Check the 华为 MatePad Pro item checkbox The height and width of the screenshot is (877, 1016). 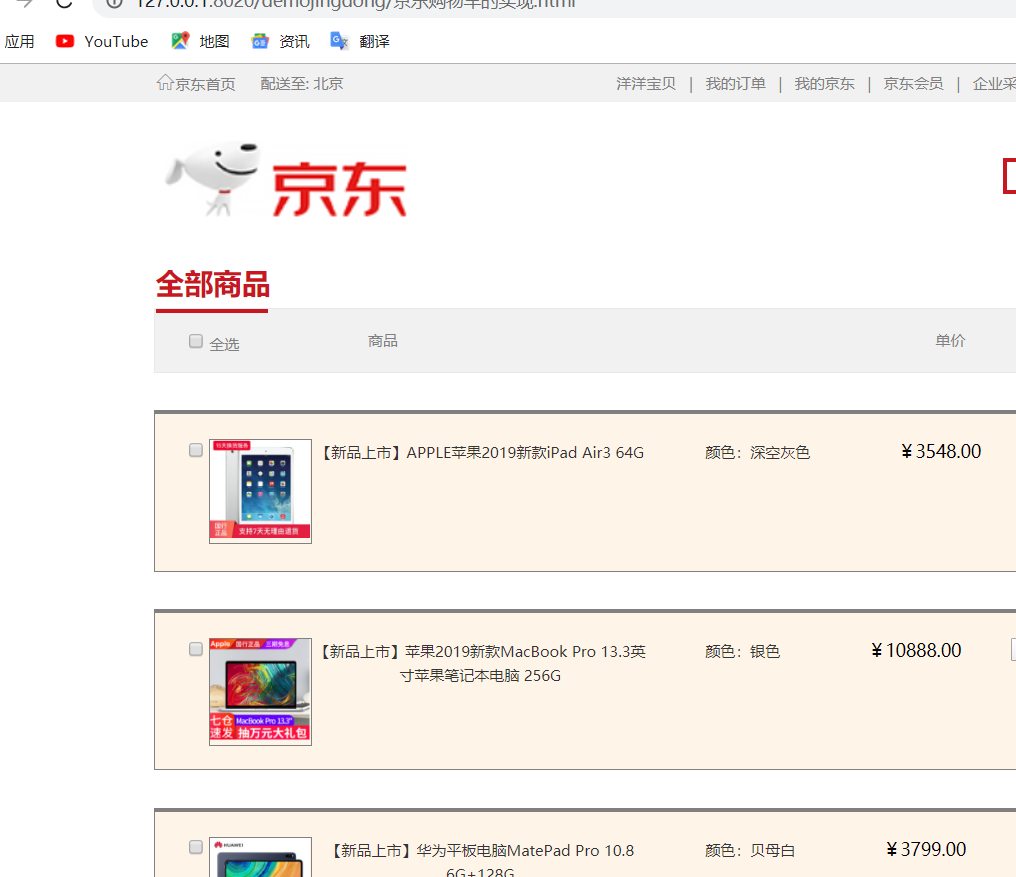point(196,847)
